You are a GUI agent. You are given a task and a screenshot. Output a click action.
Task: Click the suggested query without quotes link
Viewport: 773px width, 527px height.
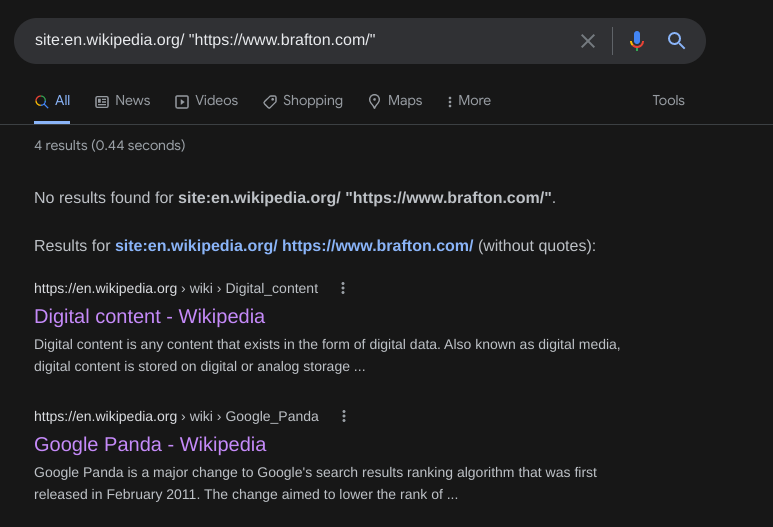[x=294, y=246]
